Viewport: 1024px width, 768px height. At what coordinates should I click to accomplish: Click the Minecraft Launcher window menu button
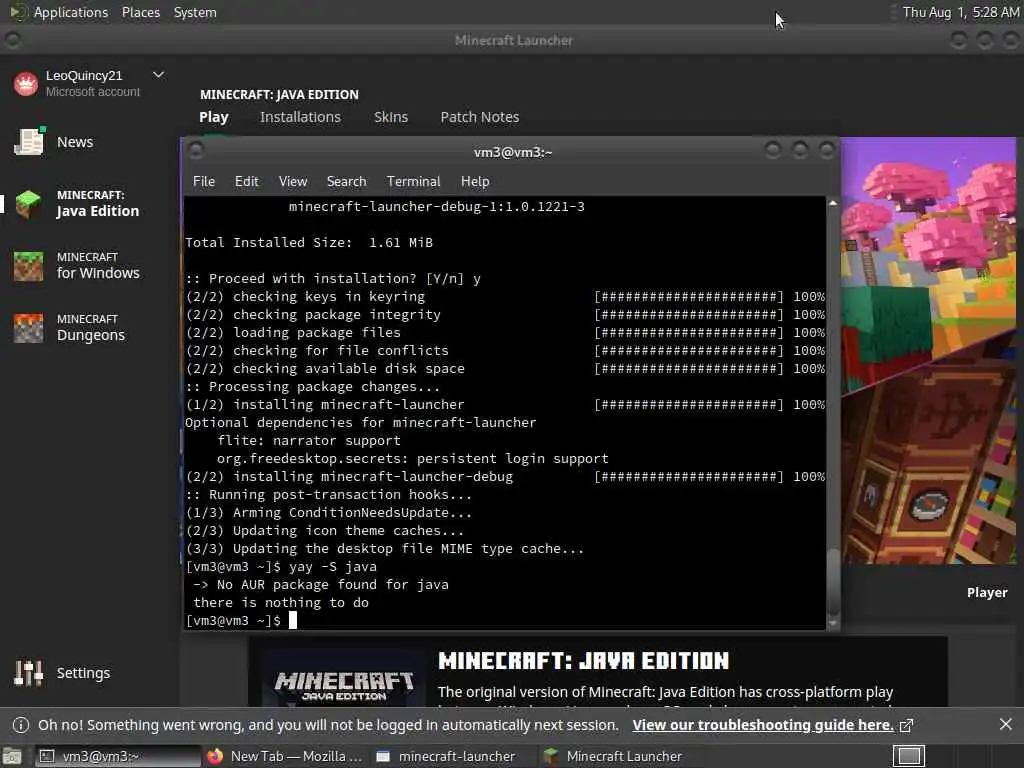[x=12, y=40]
